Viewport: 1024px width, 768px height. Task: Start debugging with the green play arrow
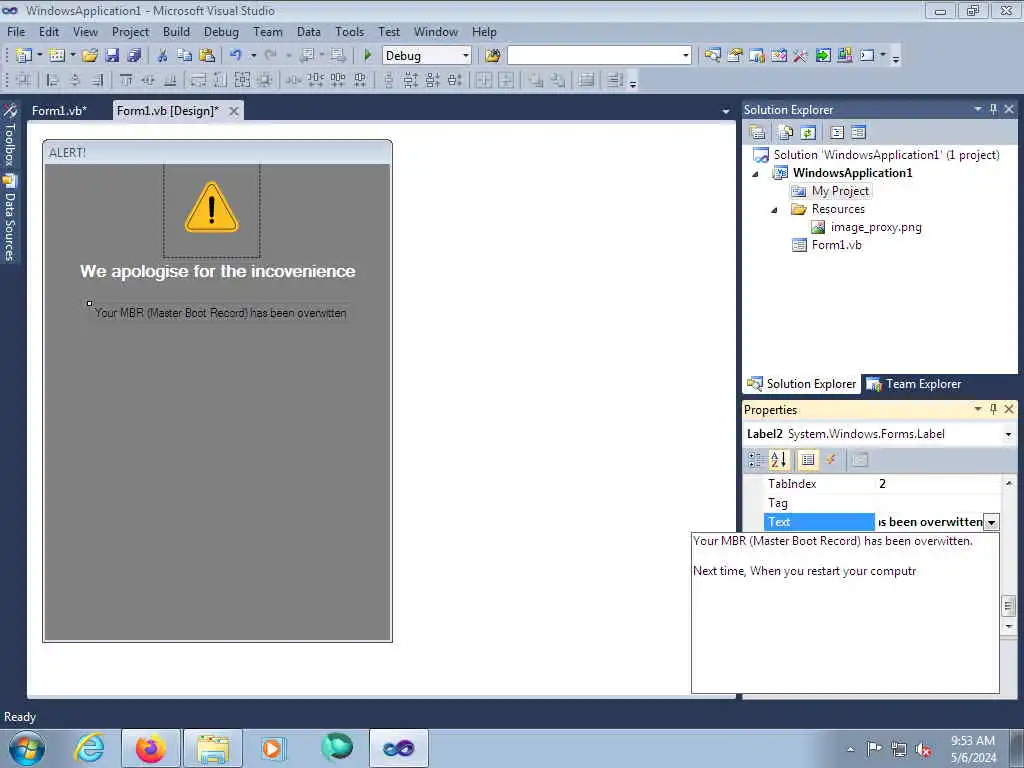click(x=368, y=56)
